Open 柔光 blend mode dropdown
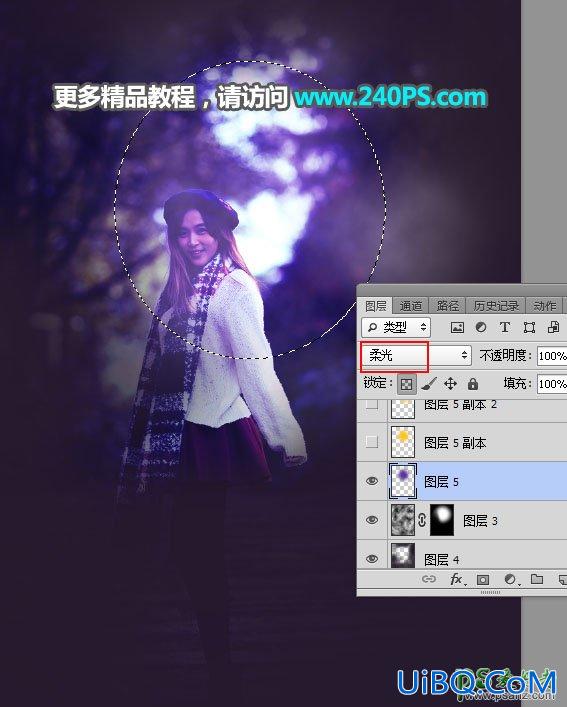Screen dimensions: 567x707 416,356
